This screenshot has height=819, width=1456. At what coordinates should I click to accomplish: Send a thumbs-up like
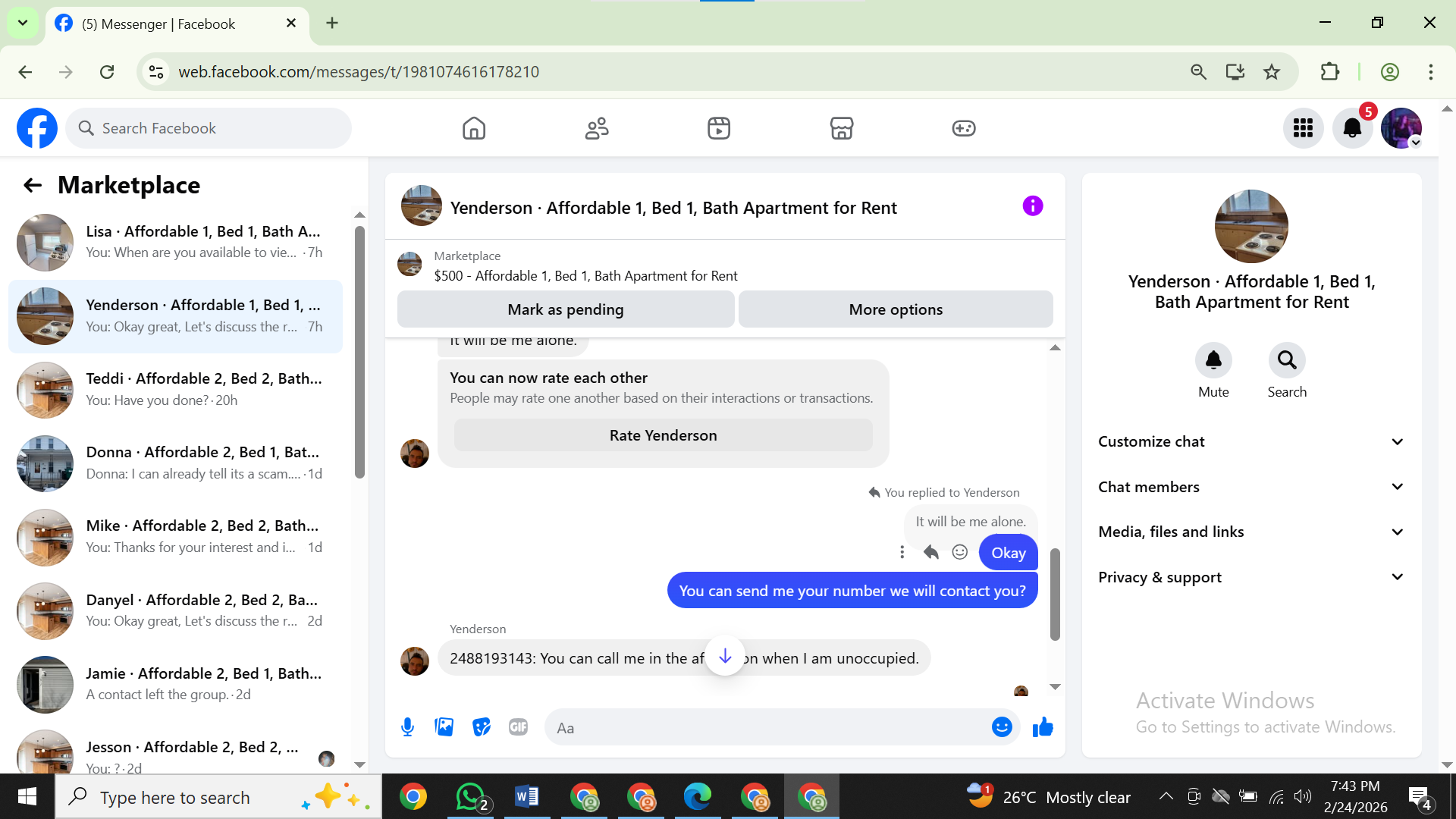click(1043, 727)
